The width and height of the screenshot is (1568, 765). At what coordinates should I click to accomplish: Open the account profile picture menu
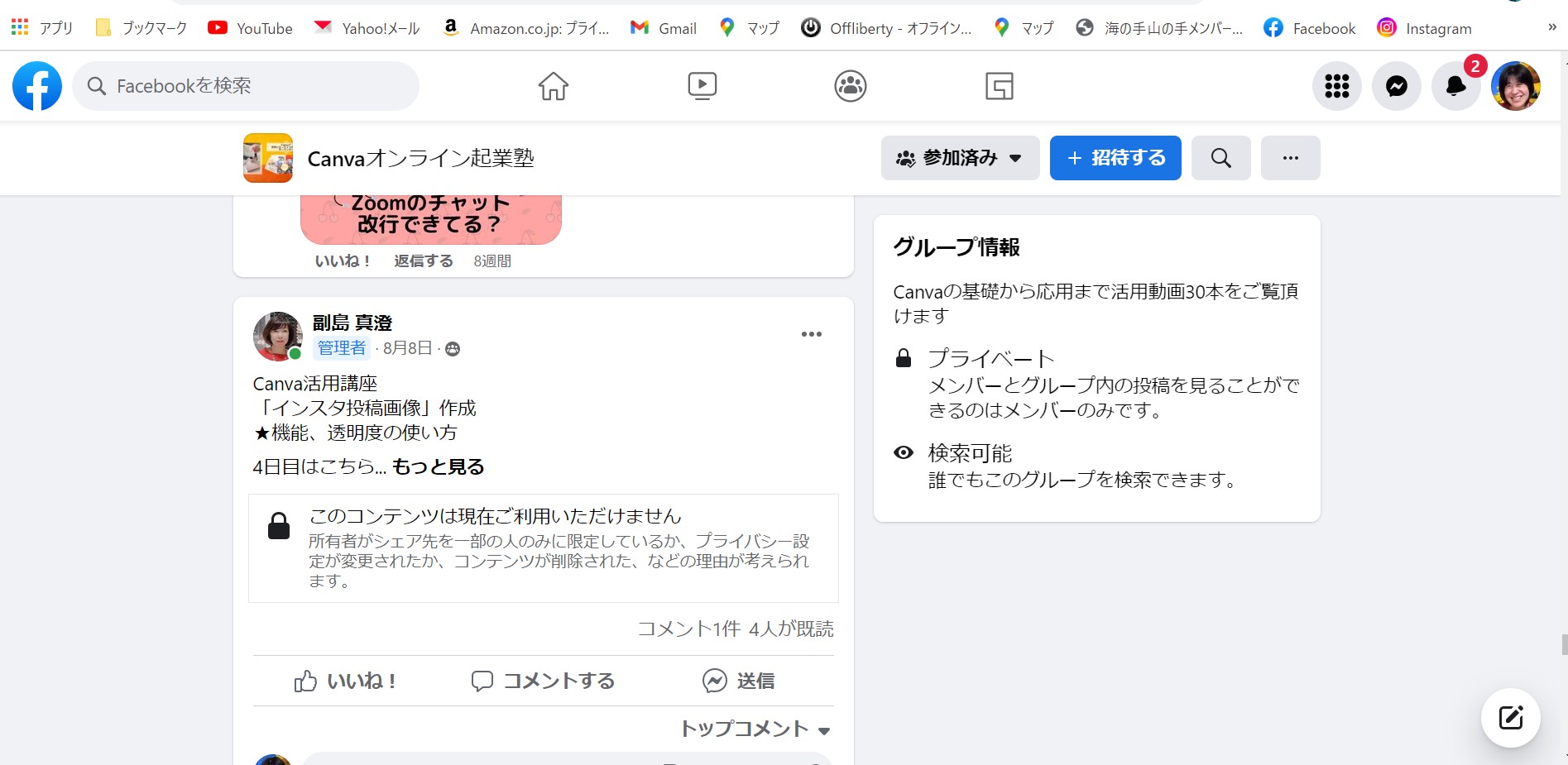pos(1516,86)
